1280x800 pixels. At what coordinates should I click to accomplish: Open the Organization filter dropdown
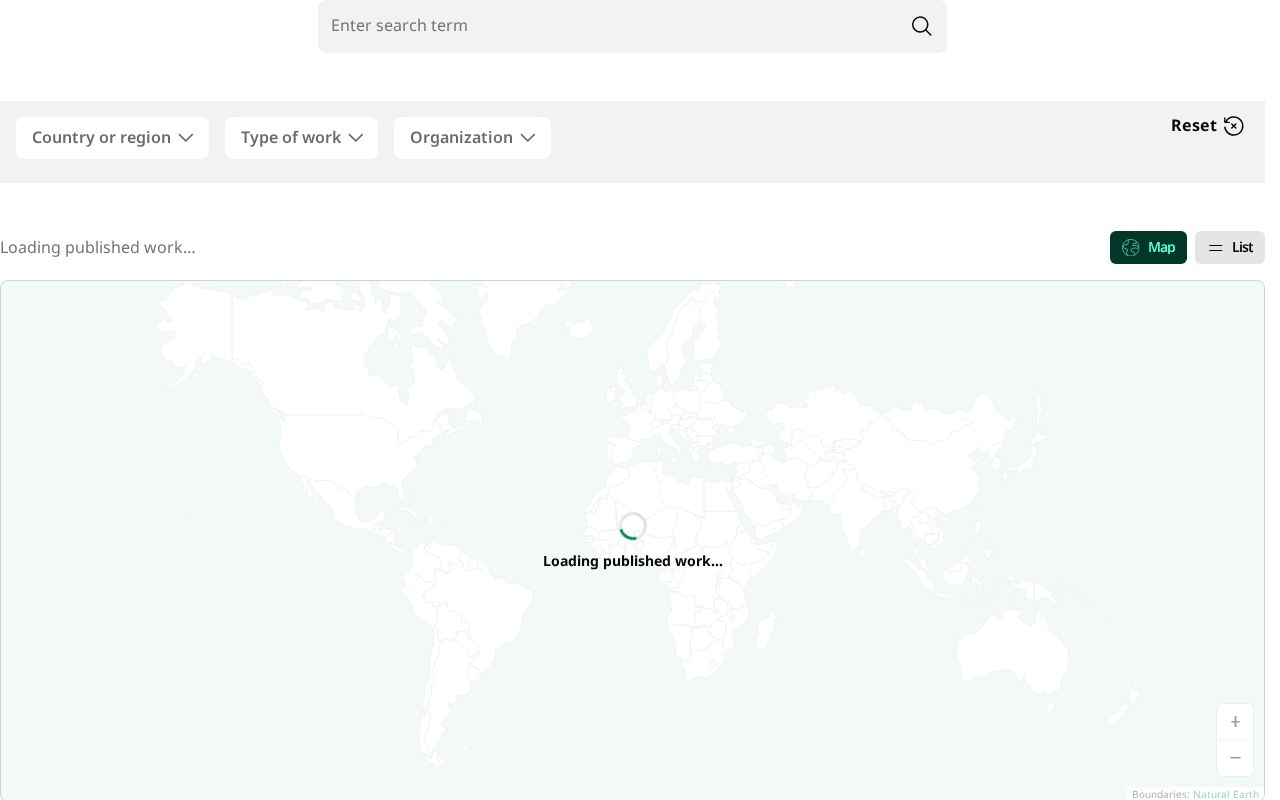click(x=472, y=138)
